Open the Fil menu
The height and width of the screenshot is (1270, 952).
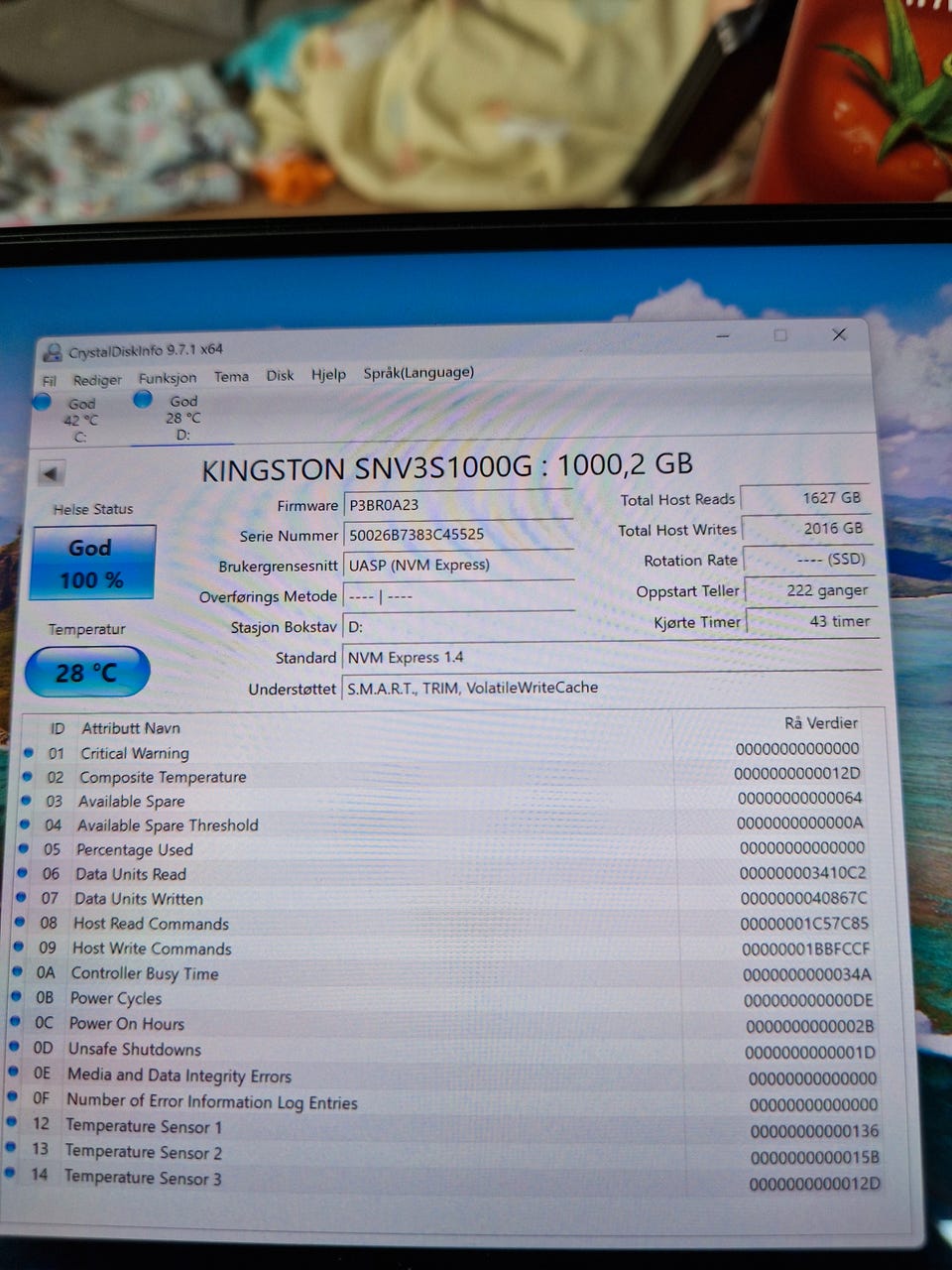(x=49, y=381)
